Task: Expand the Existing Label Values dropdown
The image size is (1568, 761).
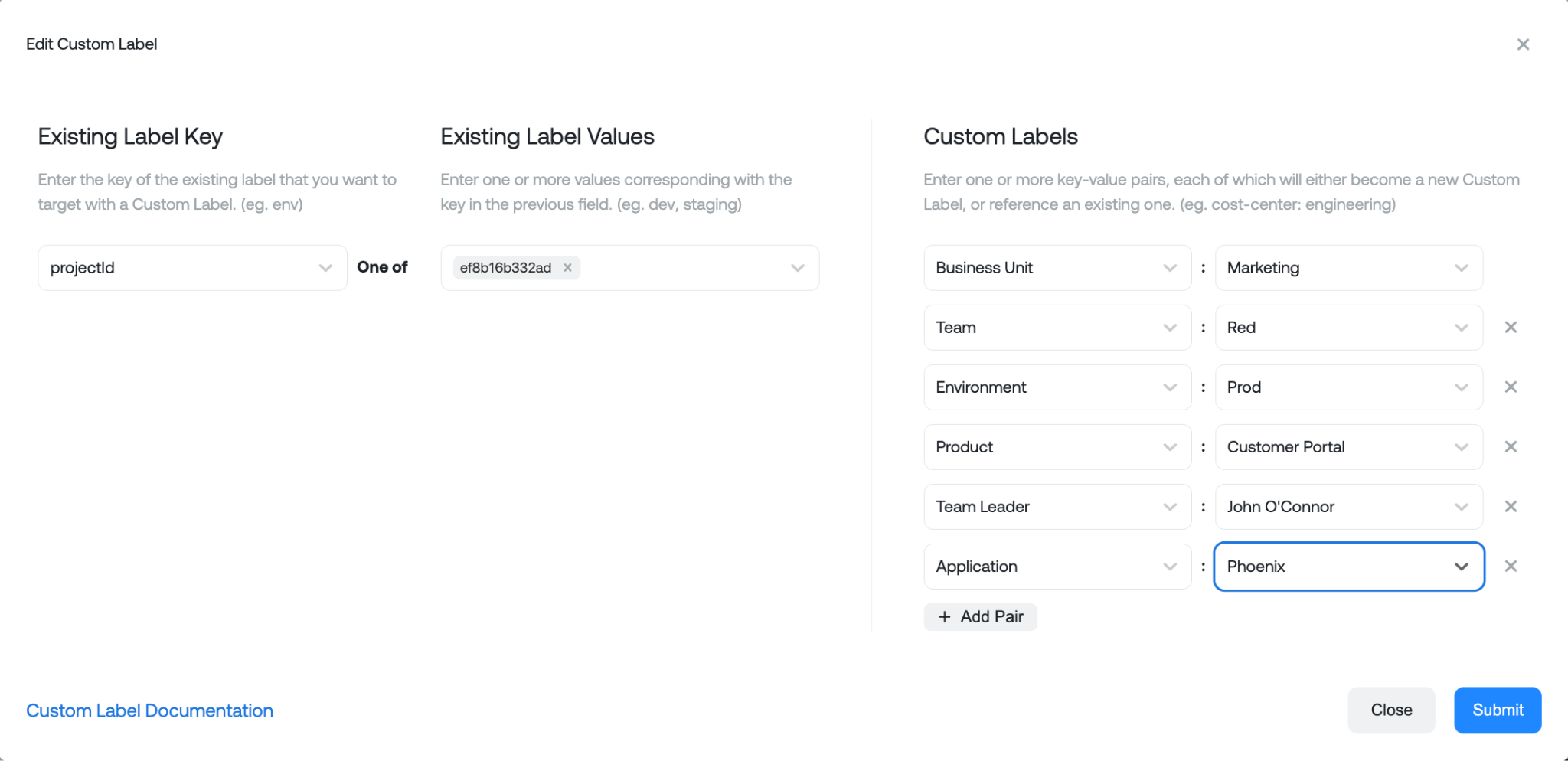Action: point(798,267)
